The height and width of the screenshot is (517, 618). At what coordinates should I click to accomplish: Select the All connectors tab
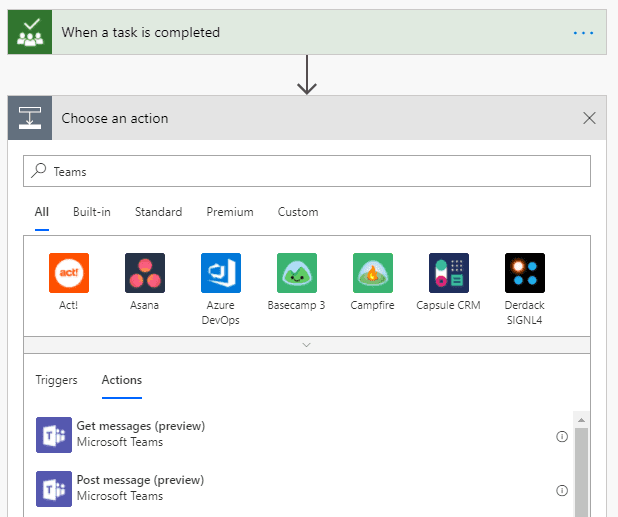(42, 212)
